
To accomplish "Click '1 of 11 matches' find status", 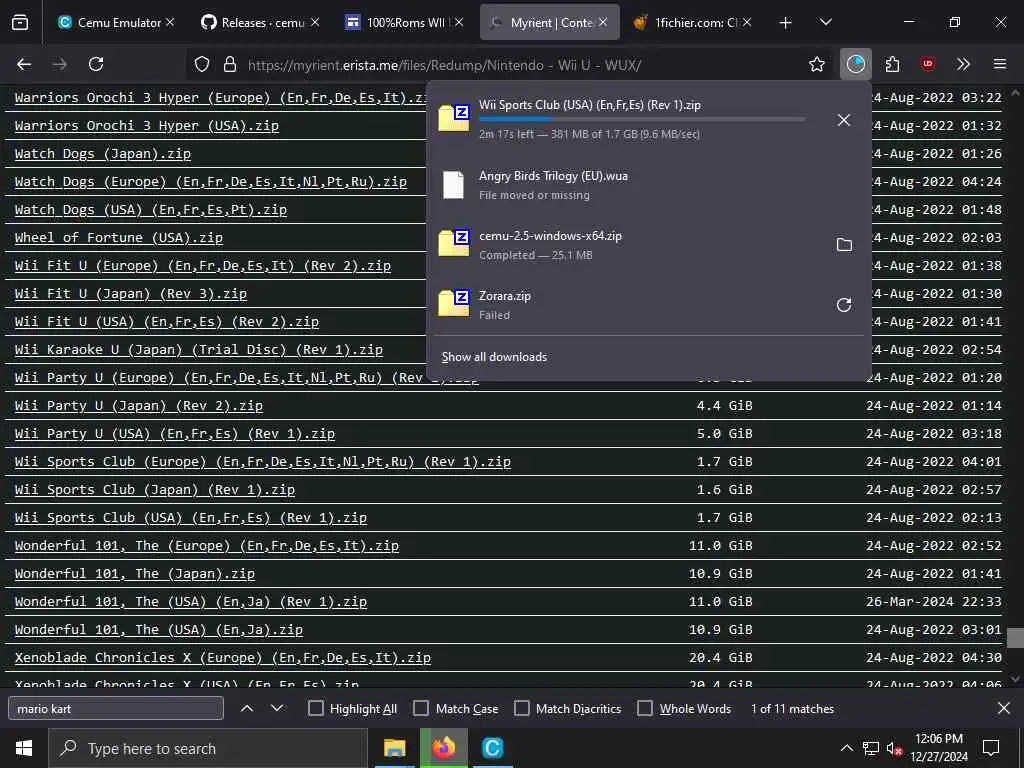I will (x=792, y=708).
